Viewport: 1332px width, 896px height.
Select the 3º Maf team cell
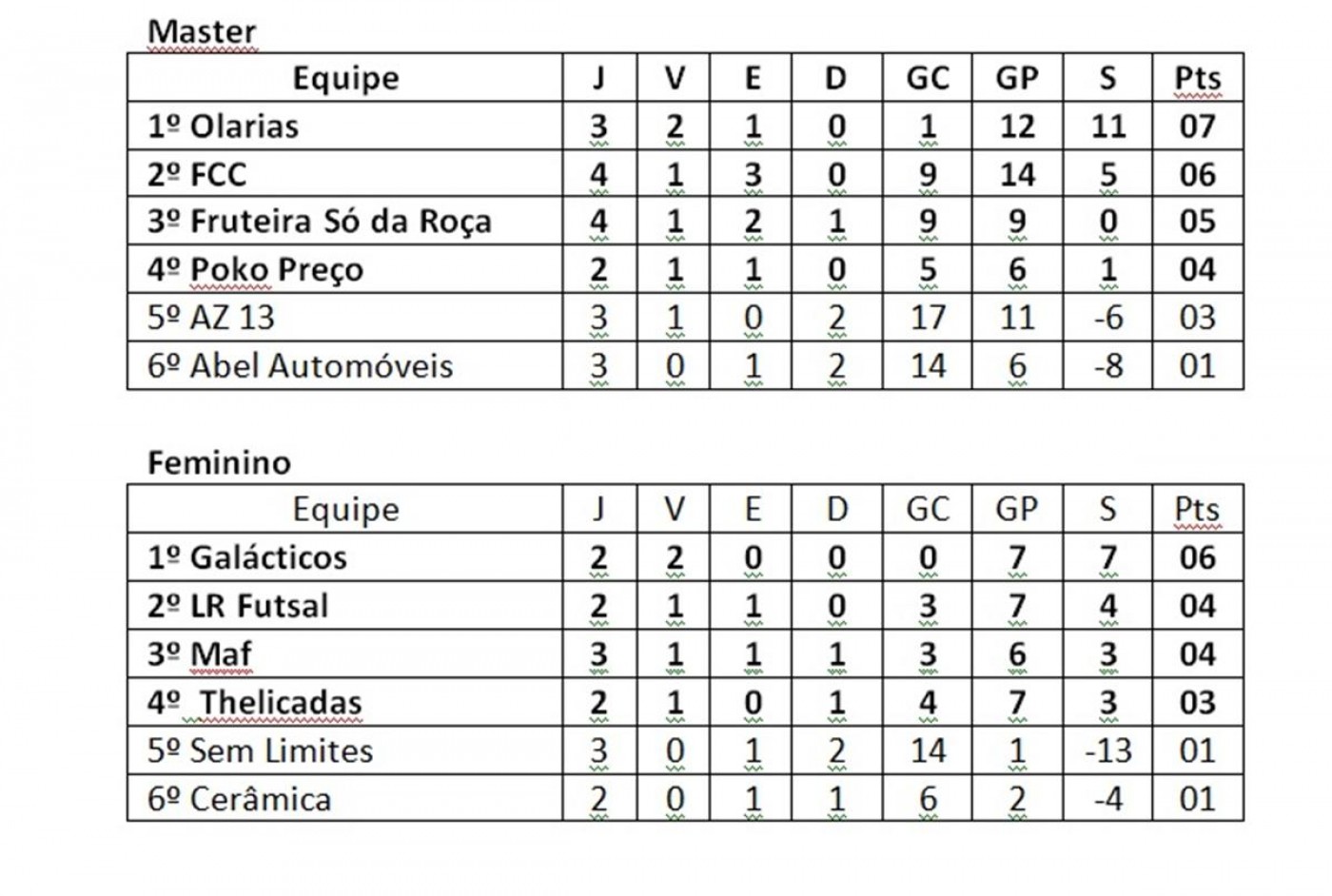tap(200, 654)
